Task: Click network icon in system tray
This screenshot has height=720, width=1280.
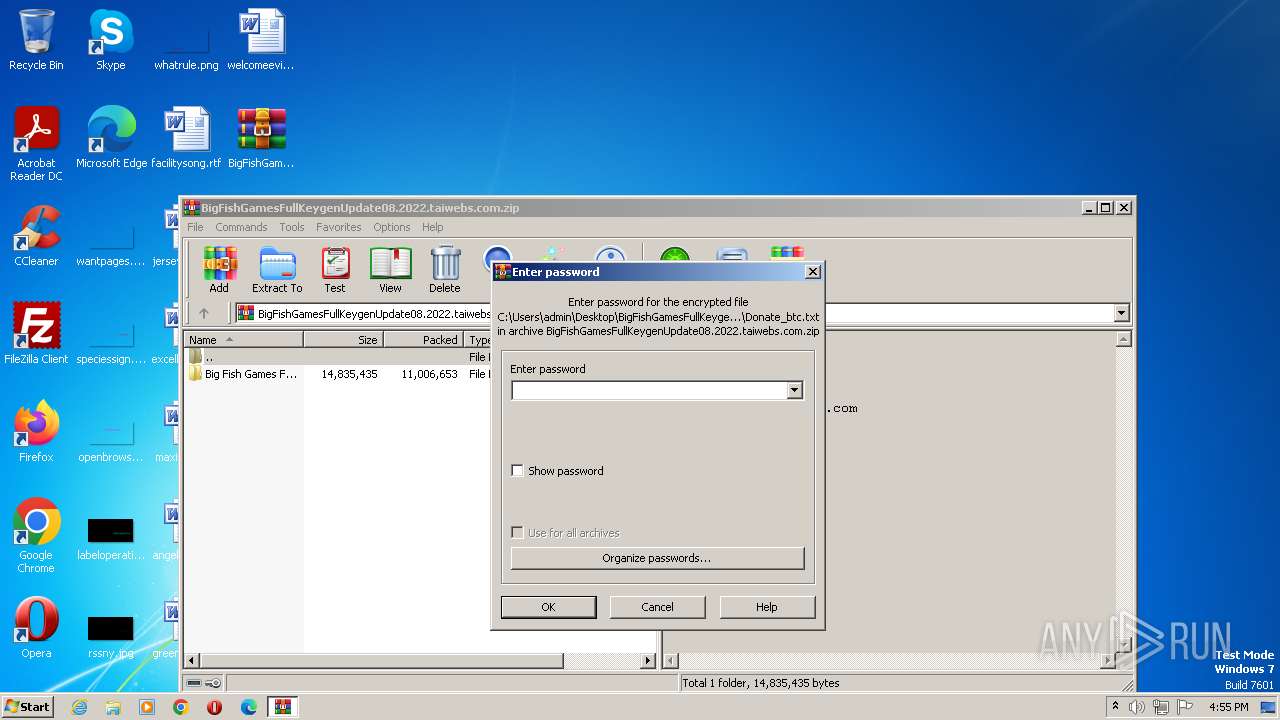Action: pyautogui.click(x=1161, y=707)
